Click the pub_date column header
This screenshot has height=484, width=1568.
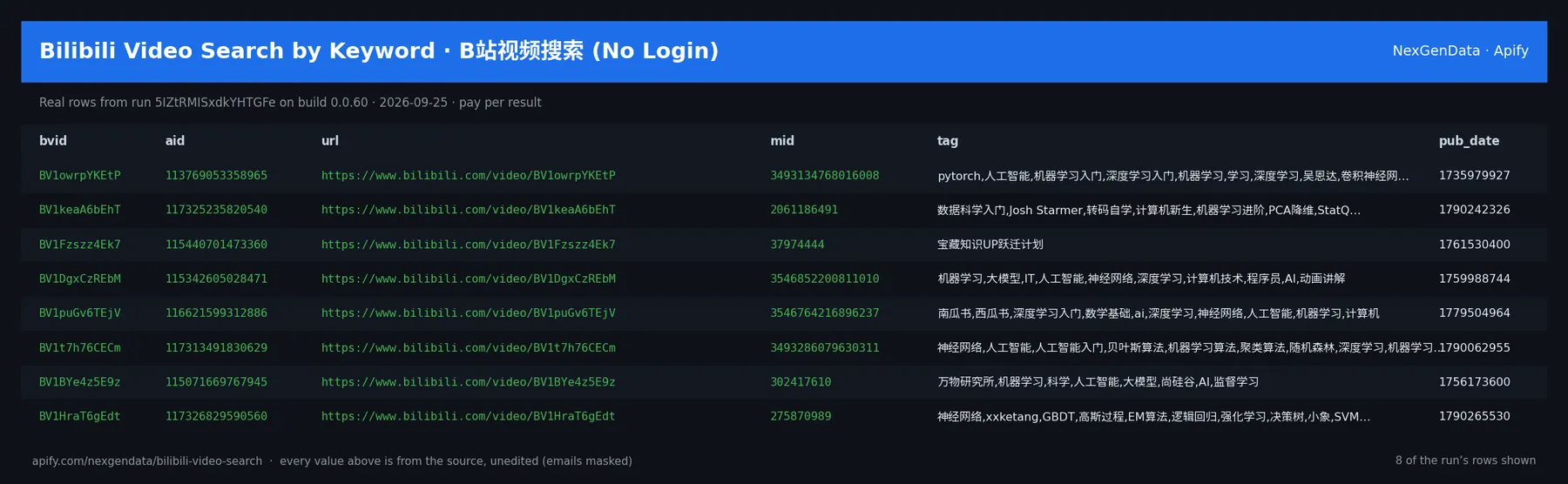pos(1469,140)
